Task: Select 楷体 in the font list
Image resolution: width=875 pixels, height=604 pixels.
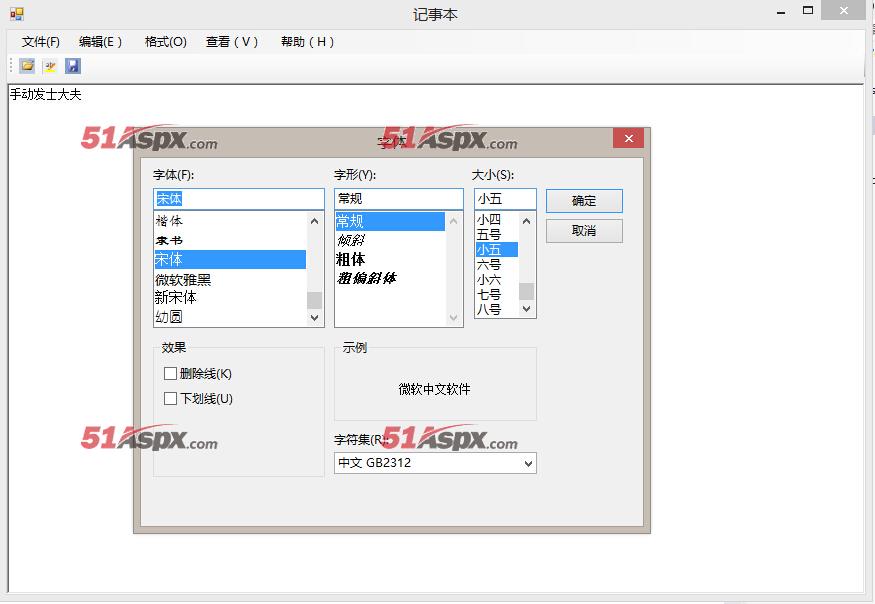Action: click(230, 221)
